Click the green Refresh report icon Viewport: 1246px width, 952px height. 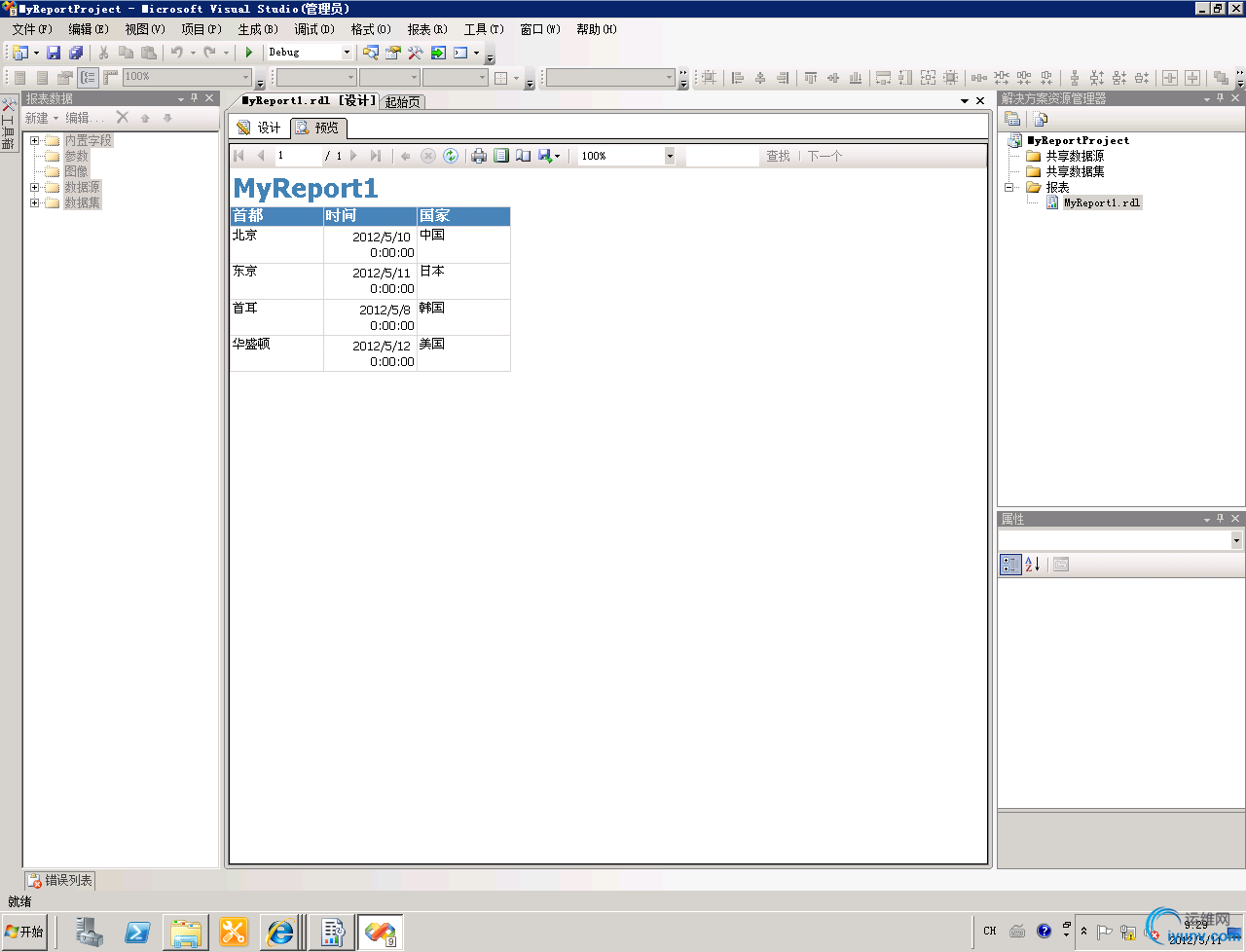tap(451, 156)
